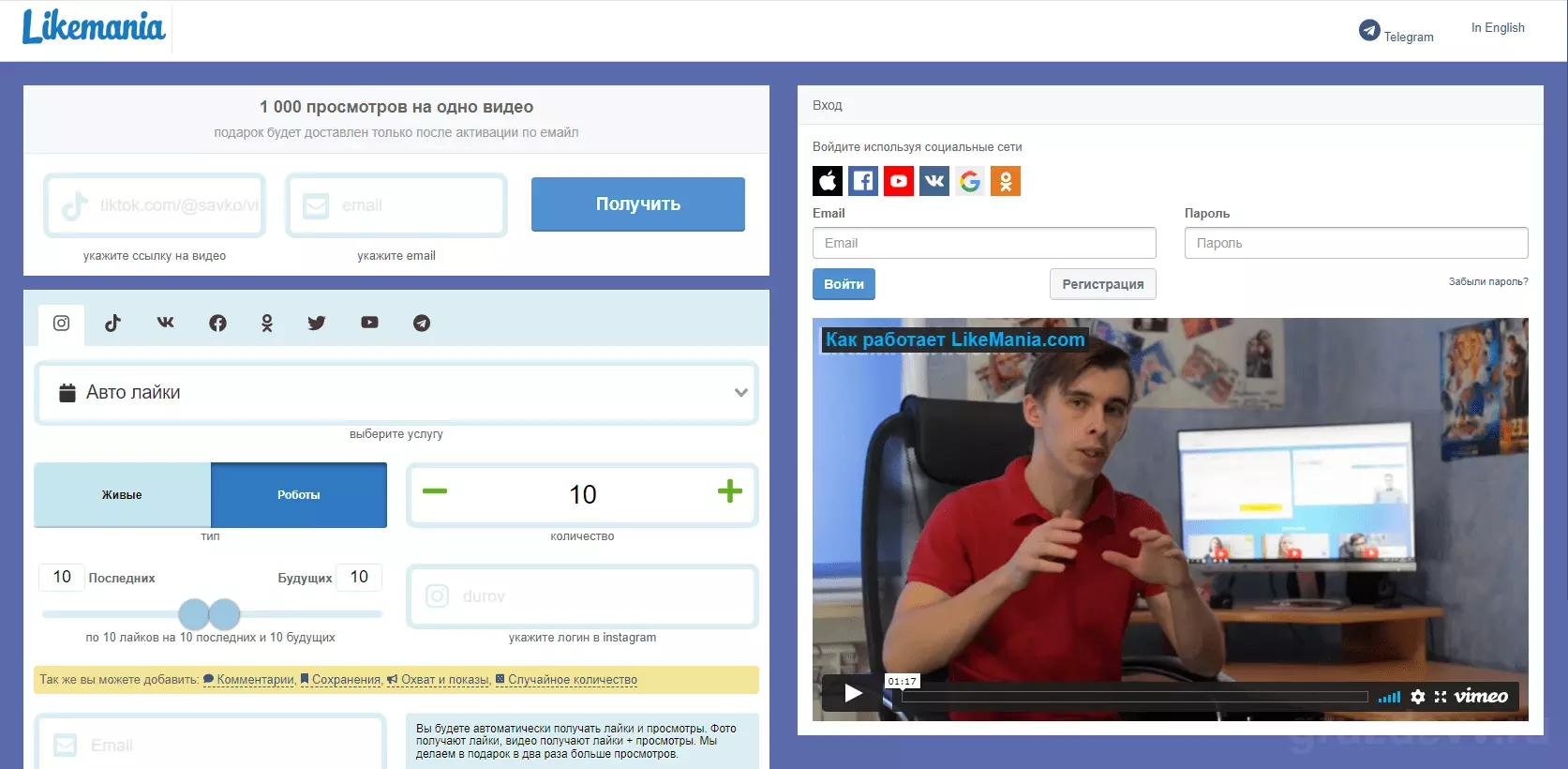Select the Facebook services tab
1568x769 pixels.
tap(217, 324)
